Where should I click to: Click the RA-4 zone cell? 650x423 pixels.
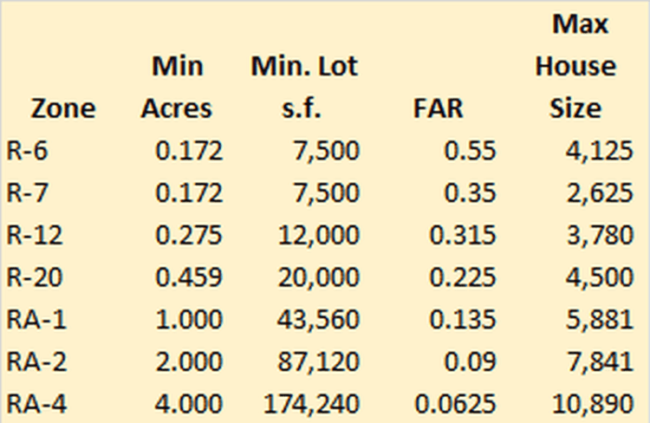click(36, 404)
